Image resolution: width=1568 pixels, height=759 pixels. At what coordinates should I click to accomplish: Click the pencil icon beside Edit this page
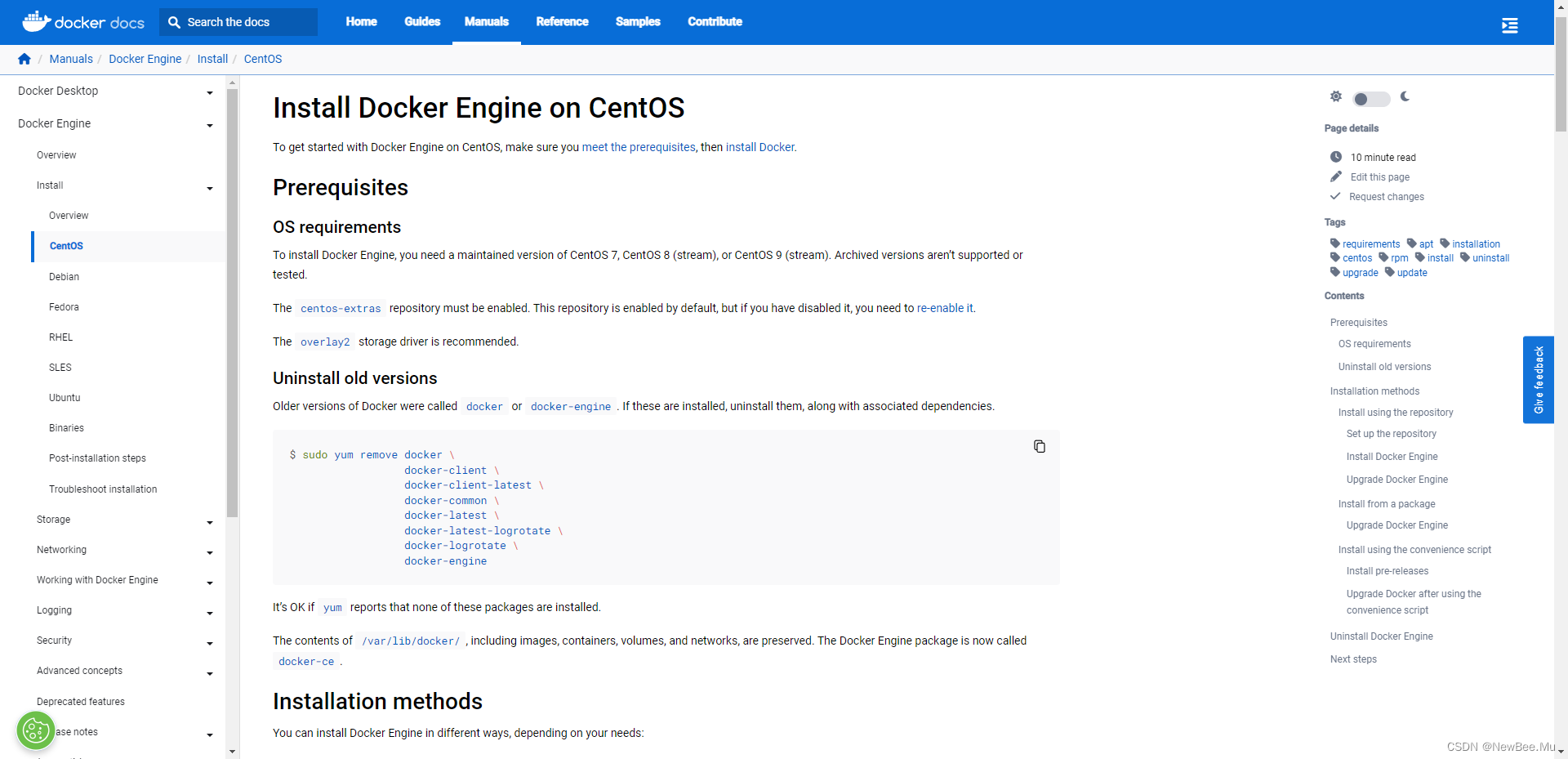tap(1336, 176)
